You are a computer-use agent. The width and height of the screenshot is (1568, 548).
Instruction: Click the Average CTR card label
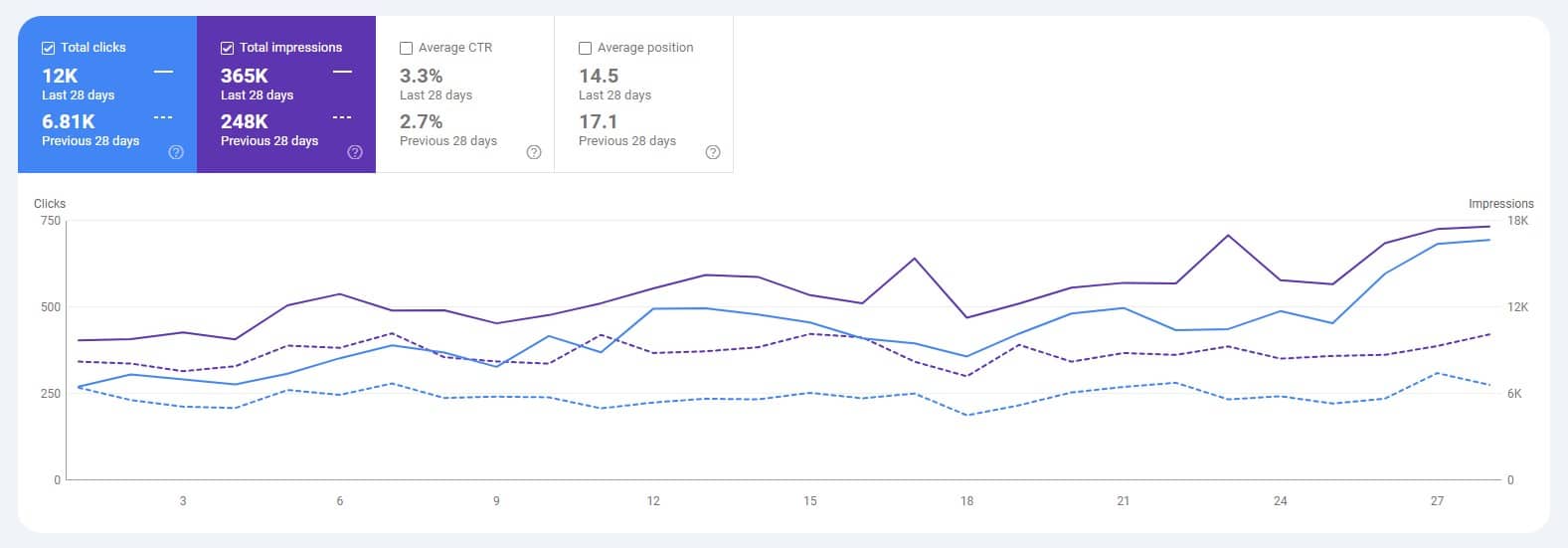455,48
